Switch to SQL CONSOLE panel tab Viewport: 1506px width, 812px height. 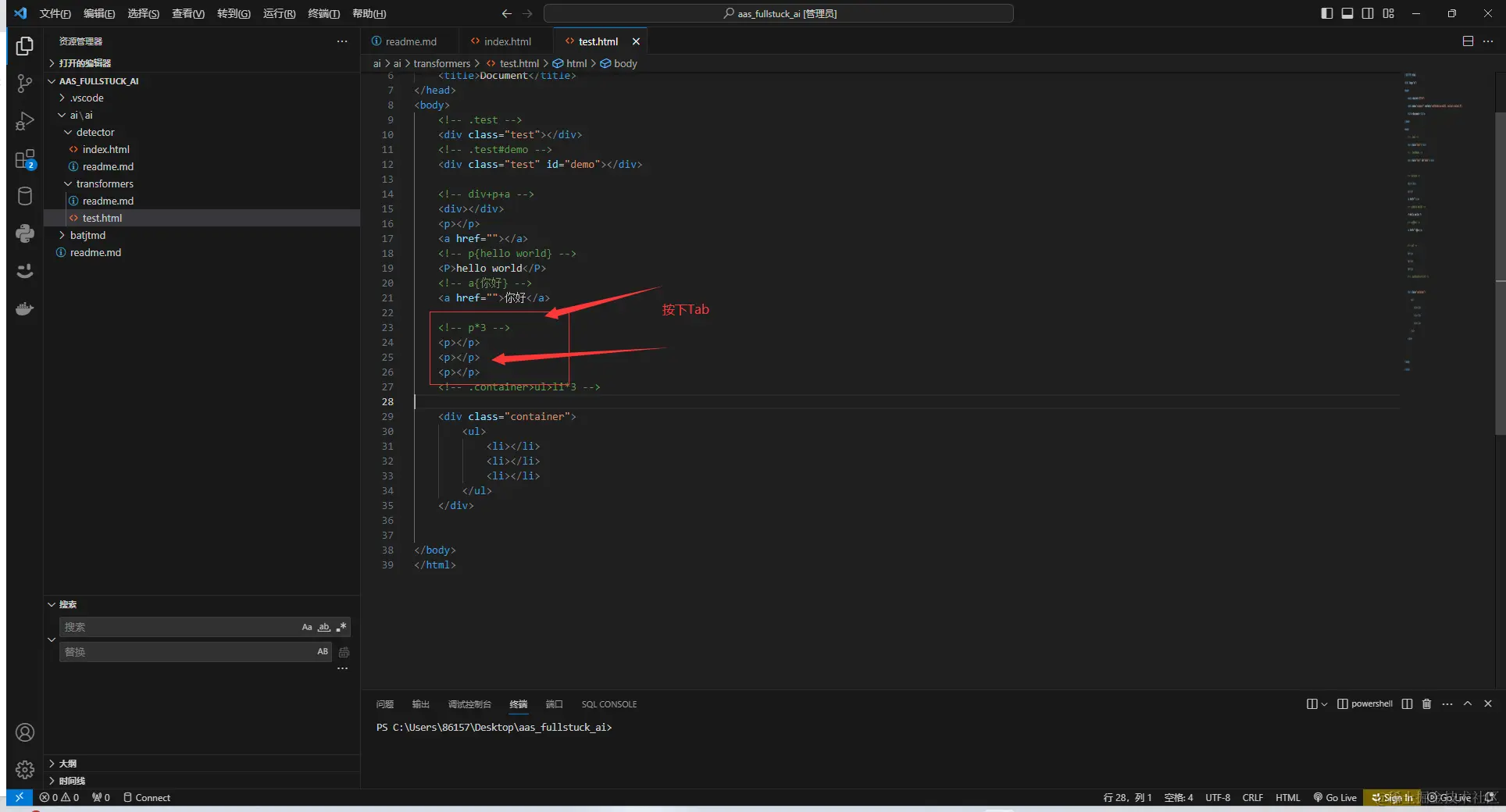point(609,704)
